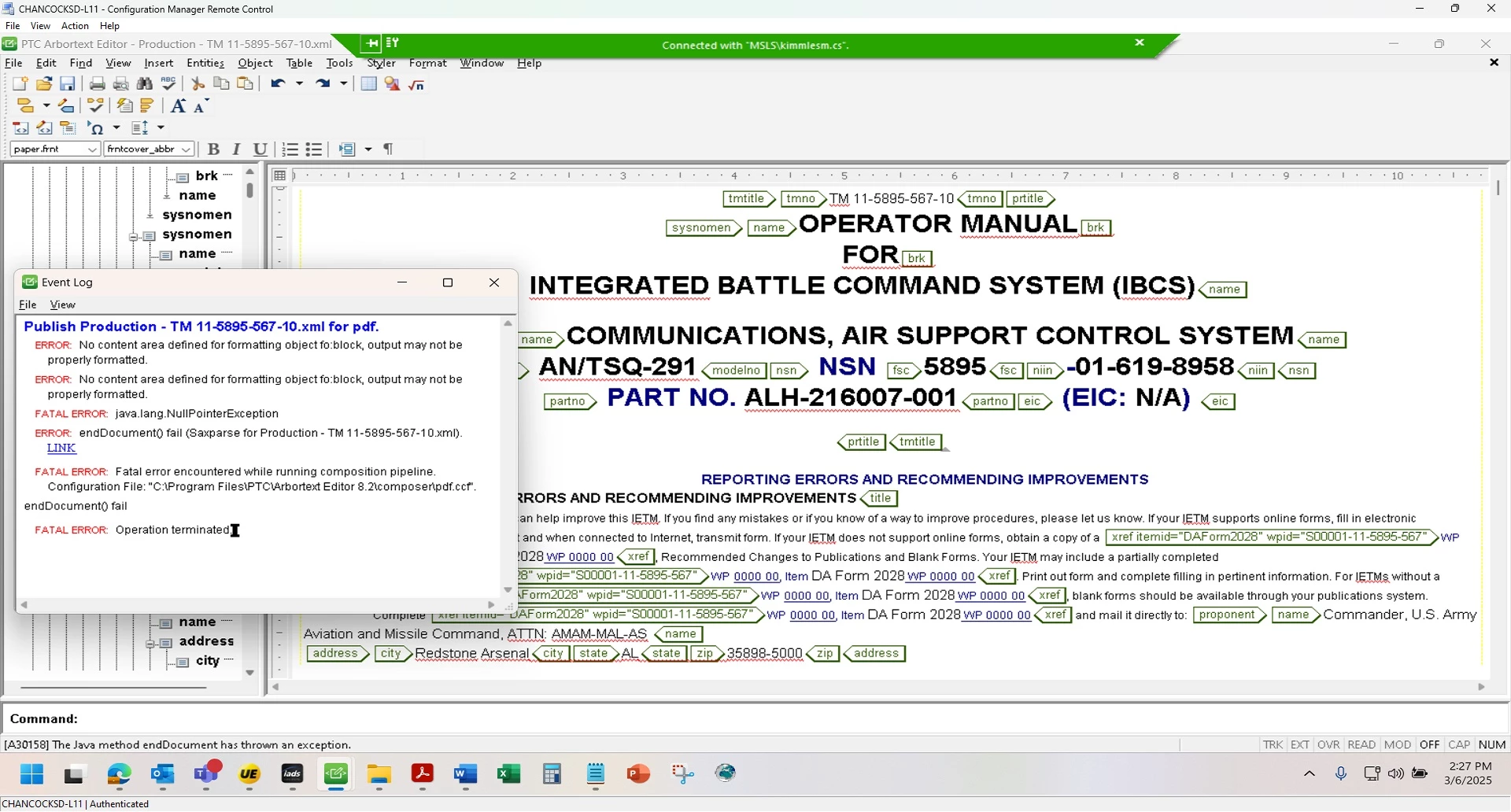Click the Undo arrow icon

(x=278, y=84)
